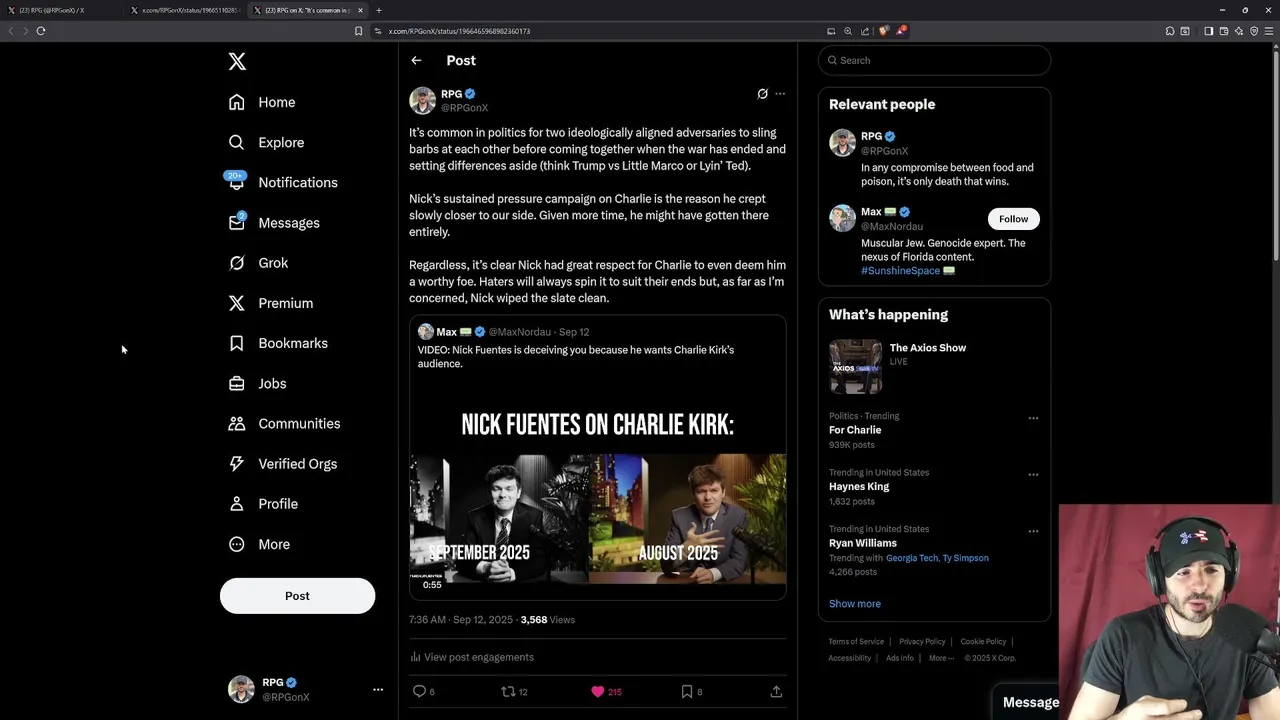Toggle the like heart on the post
The width and height of the screenshot is (1280, 720).
point(597,691)
